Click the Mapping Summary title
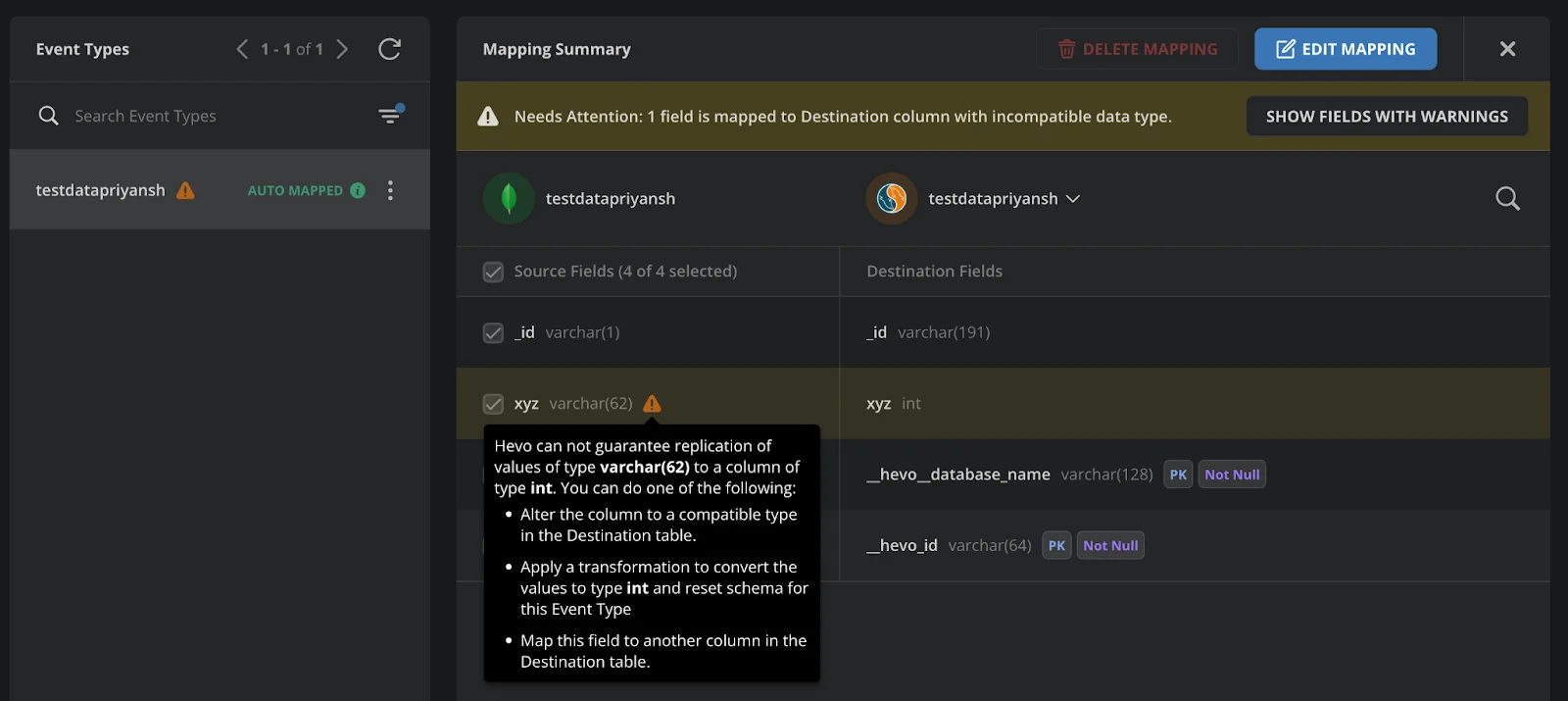Screen dimensions: 1568x701 [x=557, y=49]
